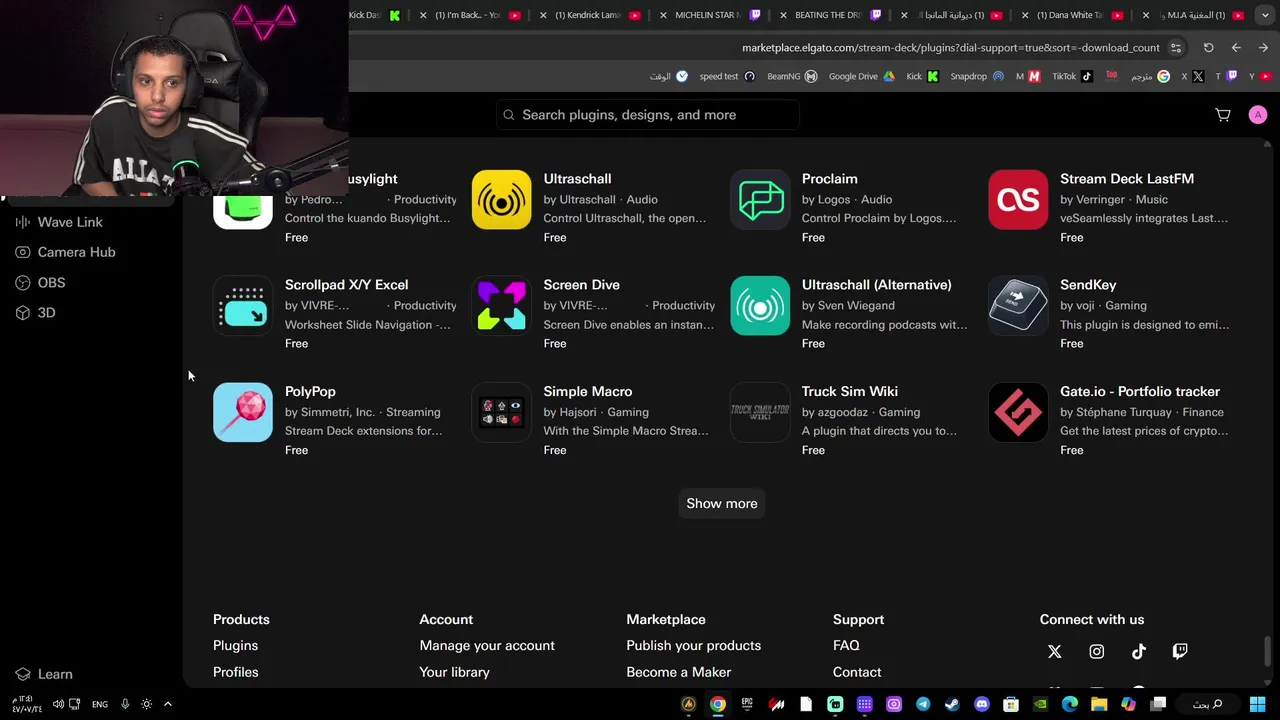Open the Google Drive bookmark

point(862,76)
